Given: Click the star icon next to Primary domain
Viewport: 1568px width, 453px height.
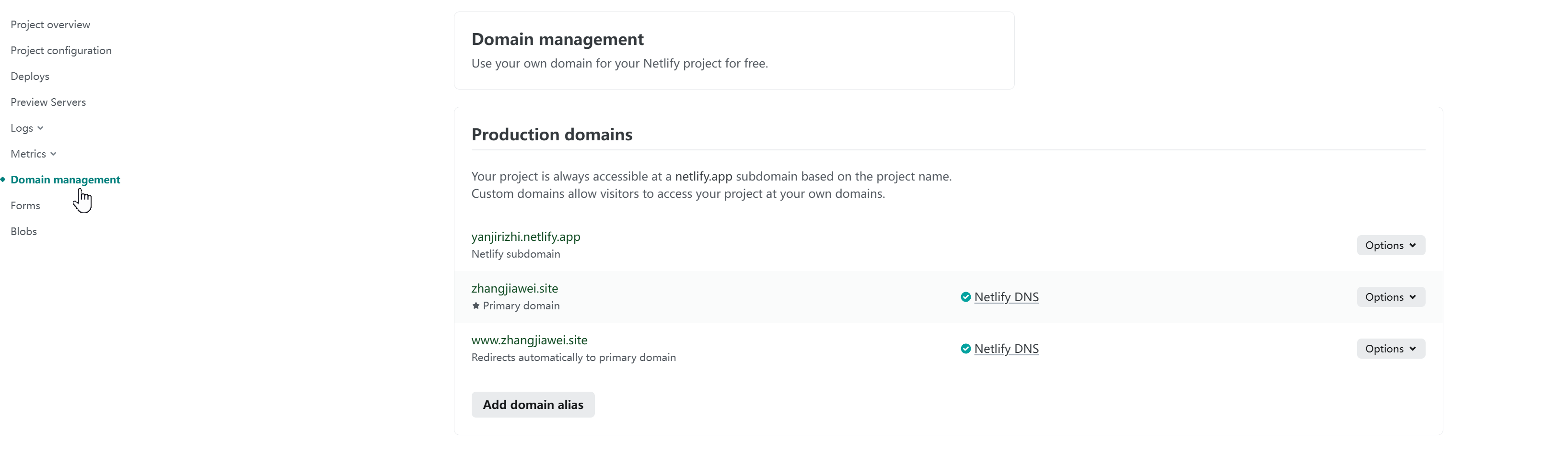Looking at the screenshot, I should point(476,305).
